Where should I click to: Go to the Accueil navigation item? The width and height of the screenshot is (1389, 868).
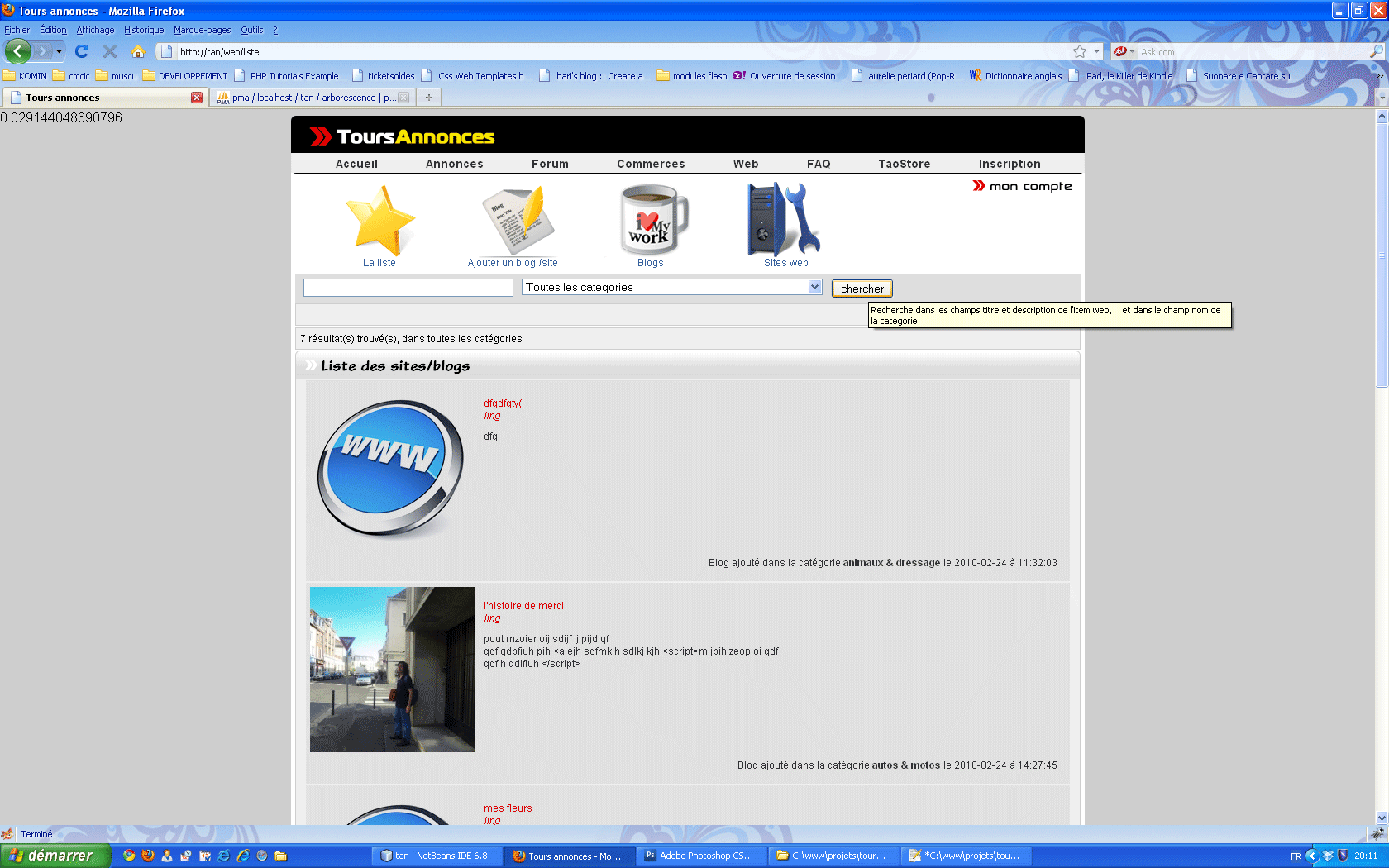(x=356, y=164)
